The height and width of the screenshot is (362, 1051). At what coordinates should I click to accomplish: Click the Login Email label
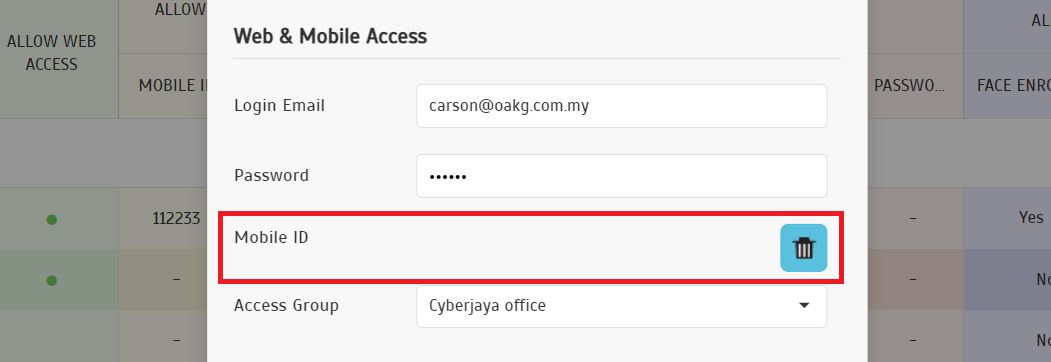(x=279, y=105)
